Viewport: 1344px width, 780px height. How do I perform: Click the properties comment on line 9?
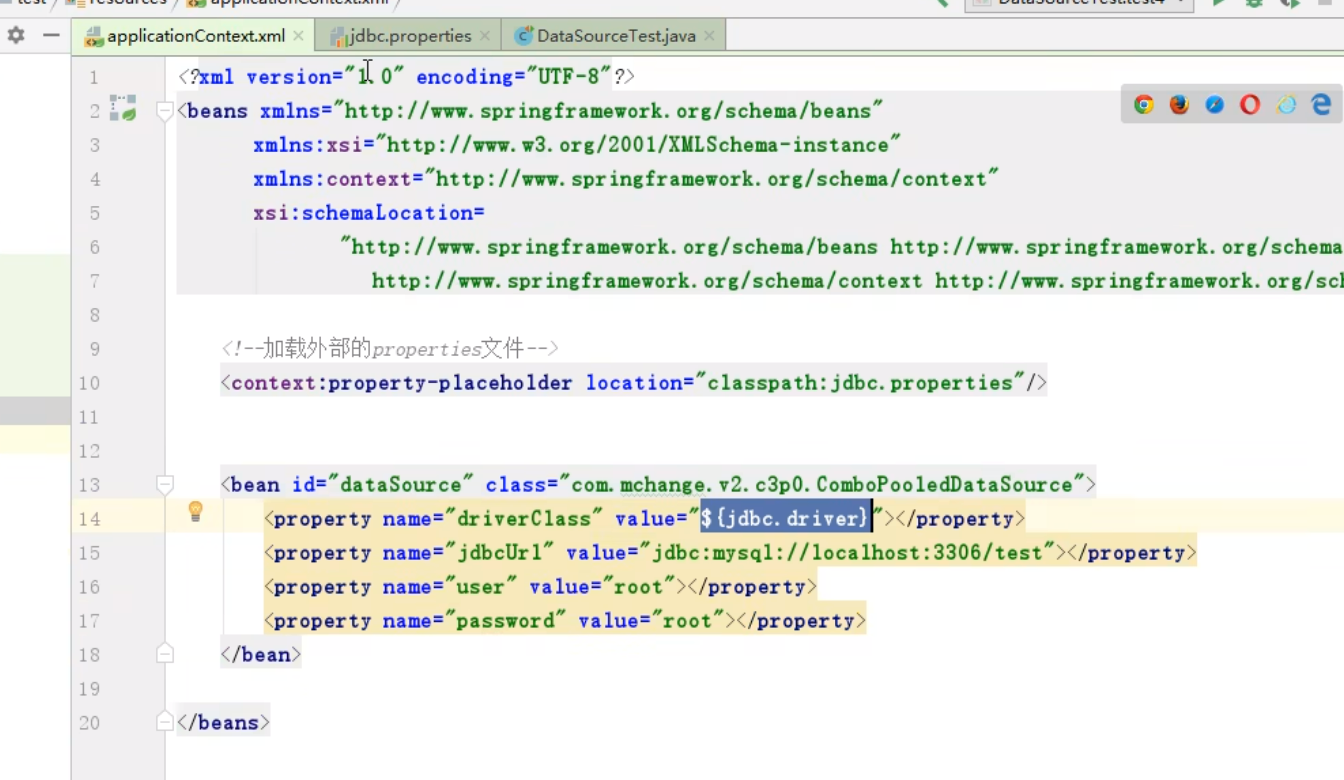point(390,348)
